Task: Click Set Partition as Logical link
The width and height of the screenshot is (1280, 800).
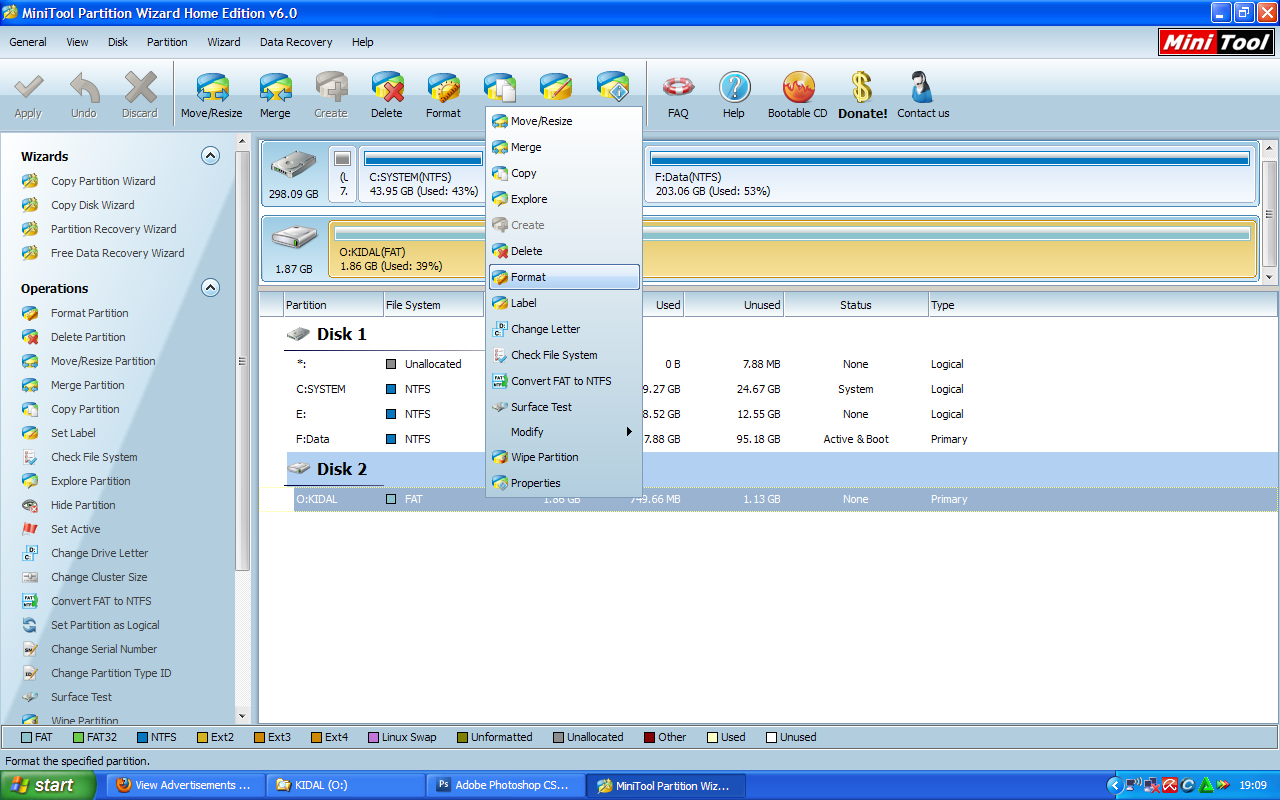Action: [x=105, y=625]
